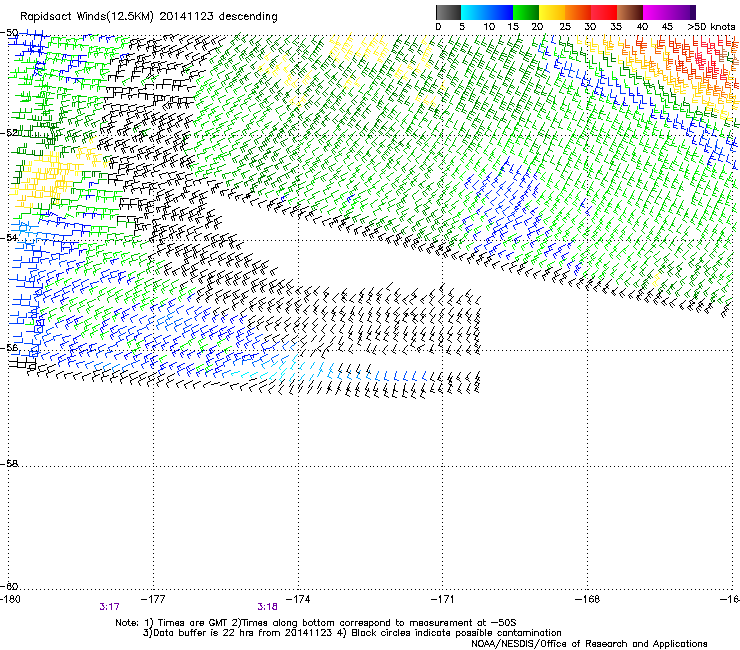
Task: Click the -171 longitude axis label
Action: pyautogui.click(x=443, y=599)
